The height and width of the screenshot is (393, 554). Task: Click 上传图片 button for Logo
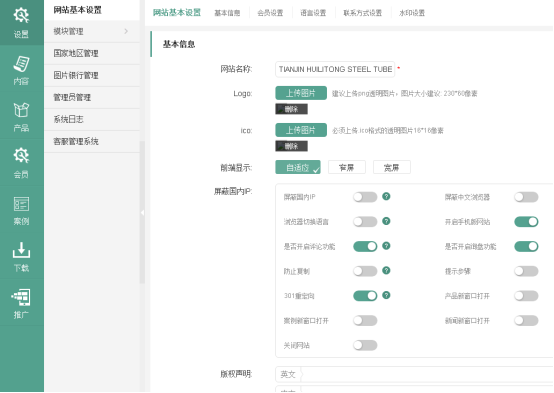point(301,93)
